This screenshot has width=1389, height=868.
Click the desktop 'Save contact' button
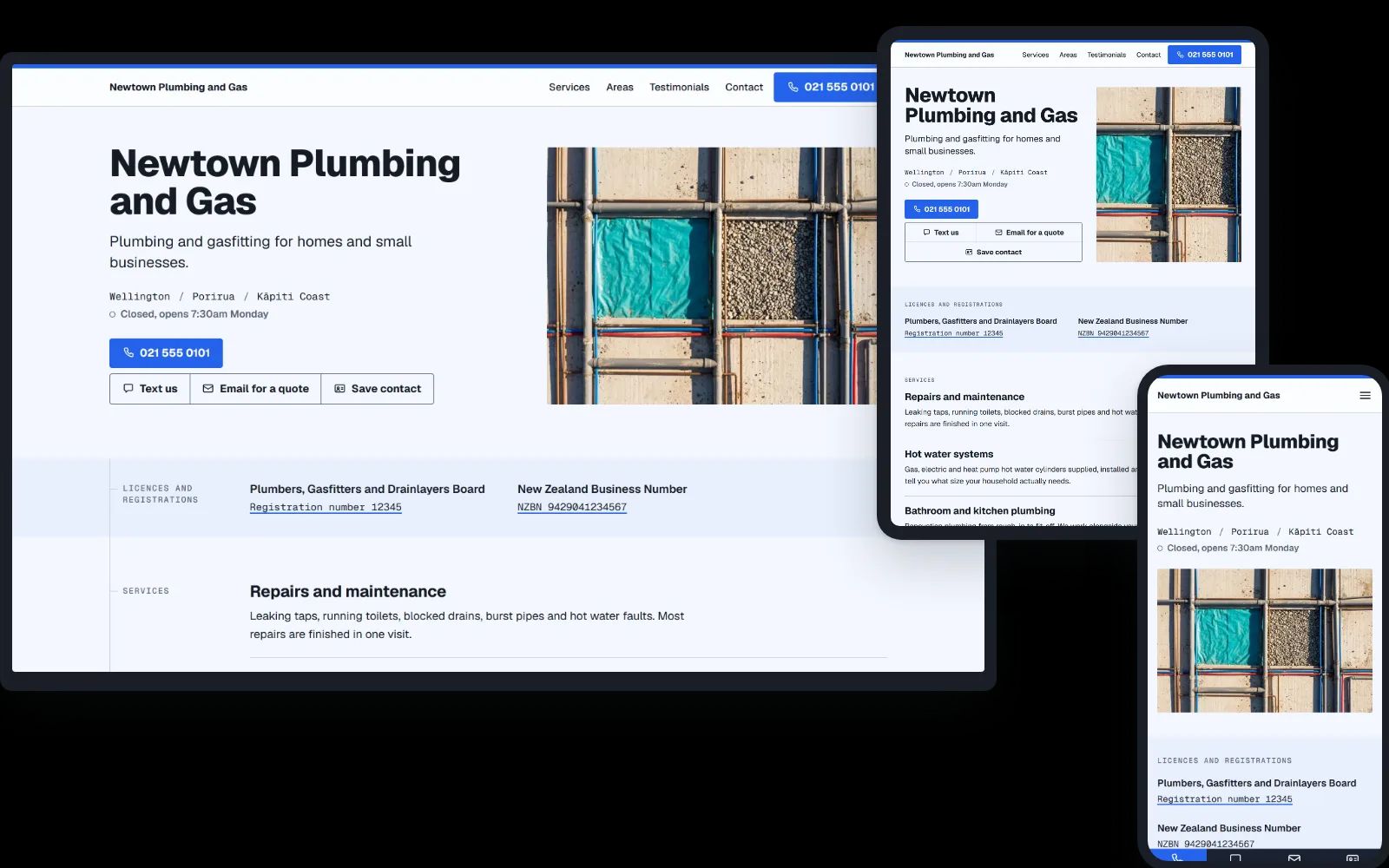[378, 389]
